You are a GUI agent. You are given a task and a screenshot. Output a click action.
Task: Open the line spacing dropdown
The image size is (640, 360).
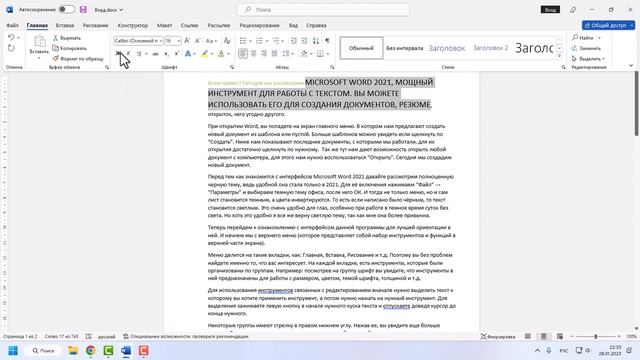pos(293,53)
